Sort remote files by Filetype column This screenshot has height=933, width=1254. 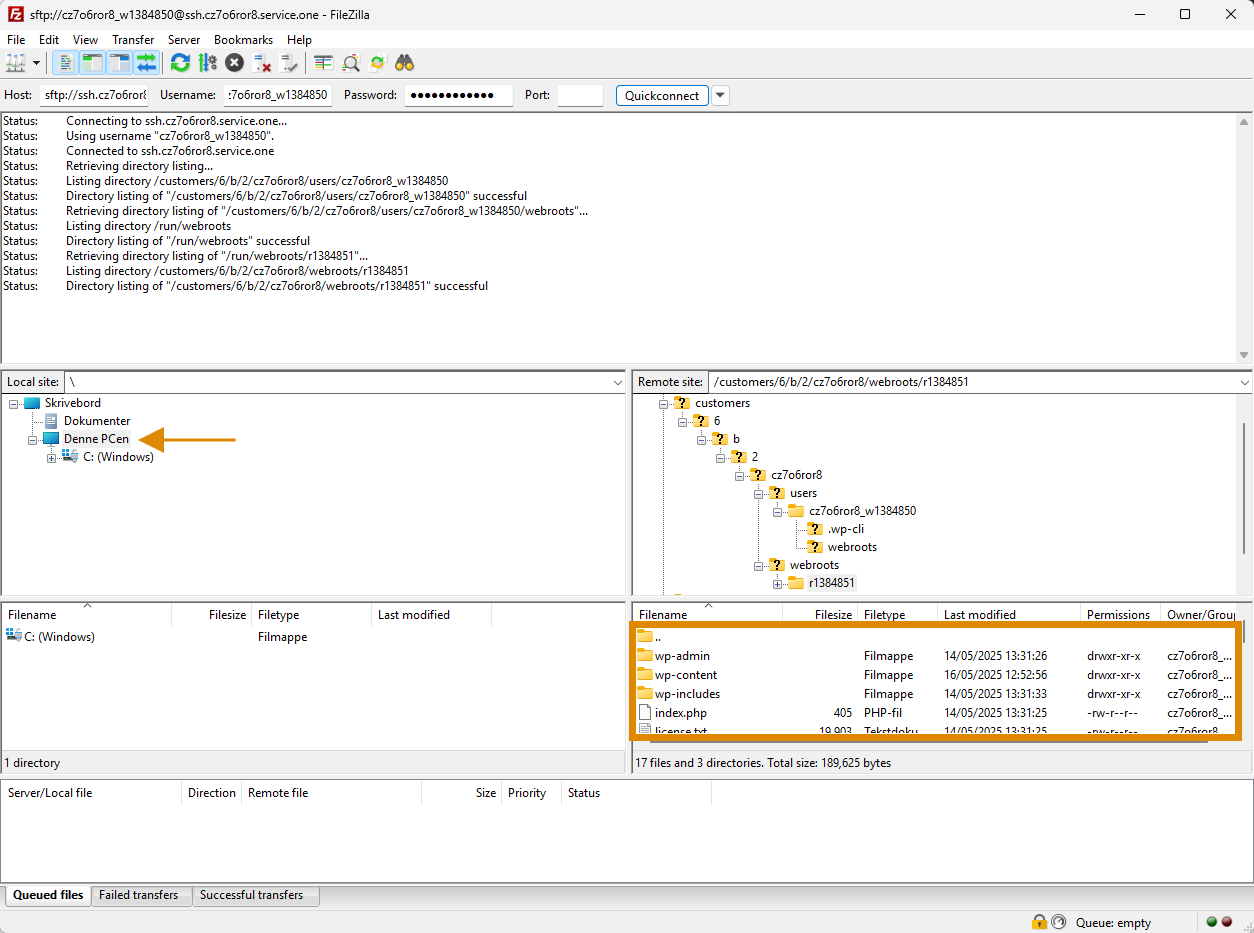897,615
